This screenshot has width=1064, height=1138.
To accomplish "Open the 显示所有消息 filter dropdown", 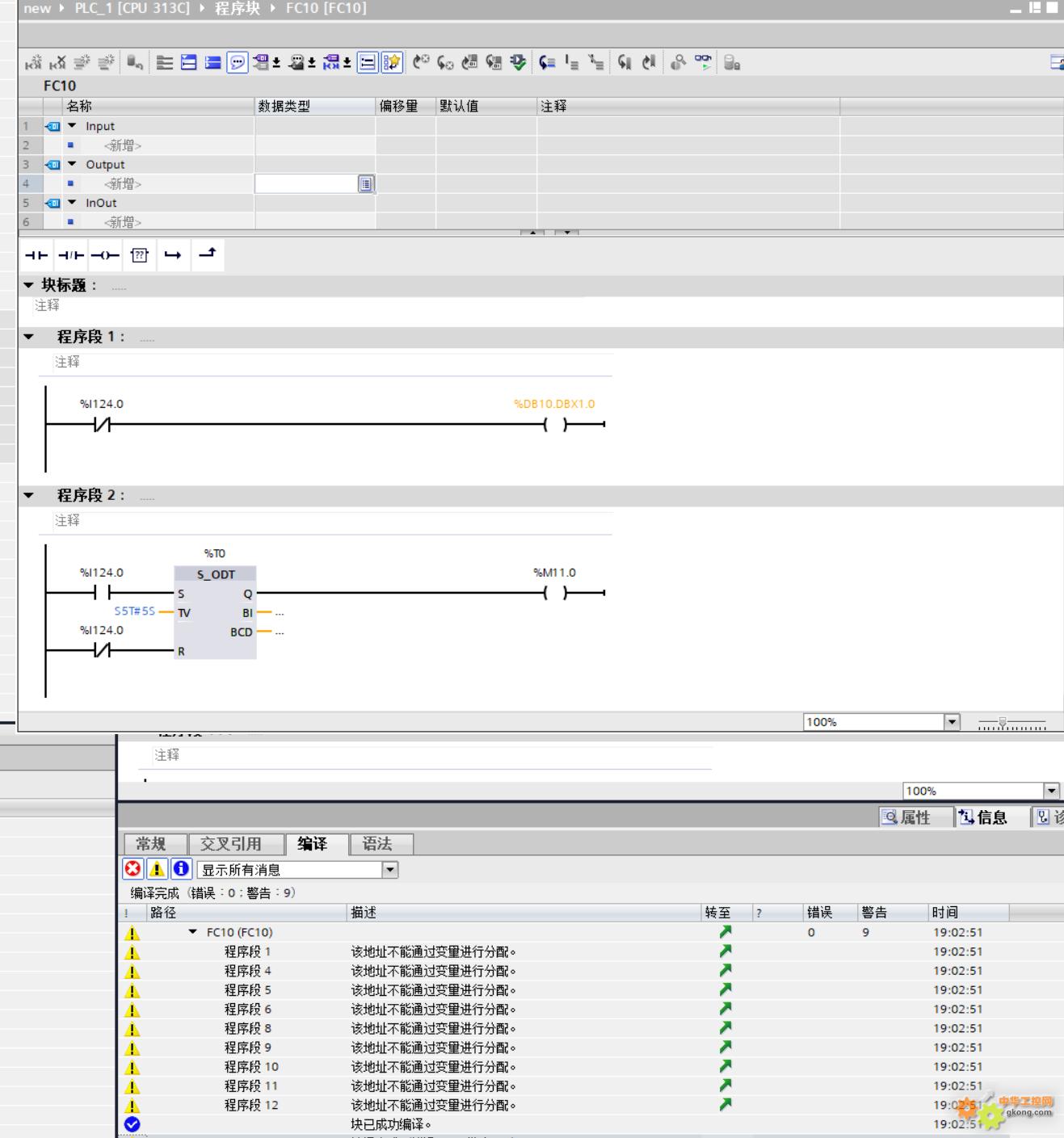I will point(390,870).
